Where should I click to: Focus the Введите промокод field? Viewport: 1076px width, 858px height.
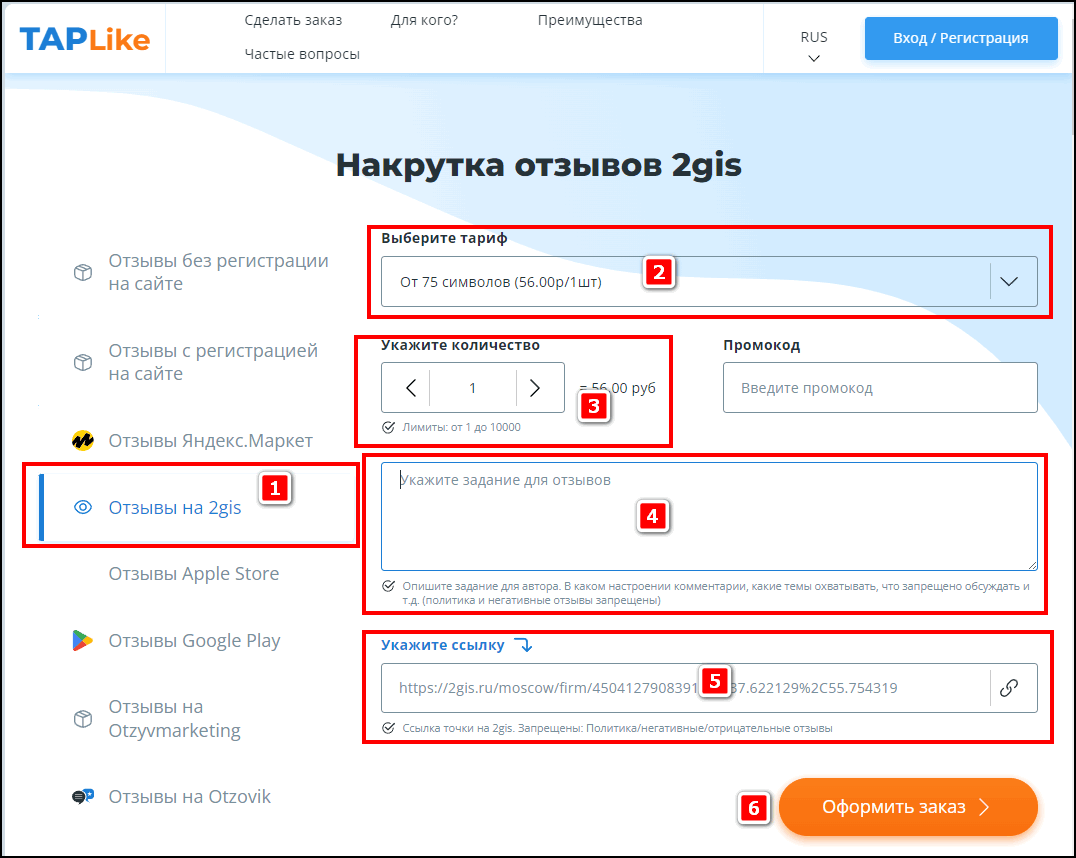point(880,388)
